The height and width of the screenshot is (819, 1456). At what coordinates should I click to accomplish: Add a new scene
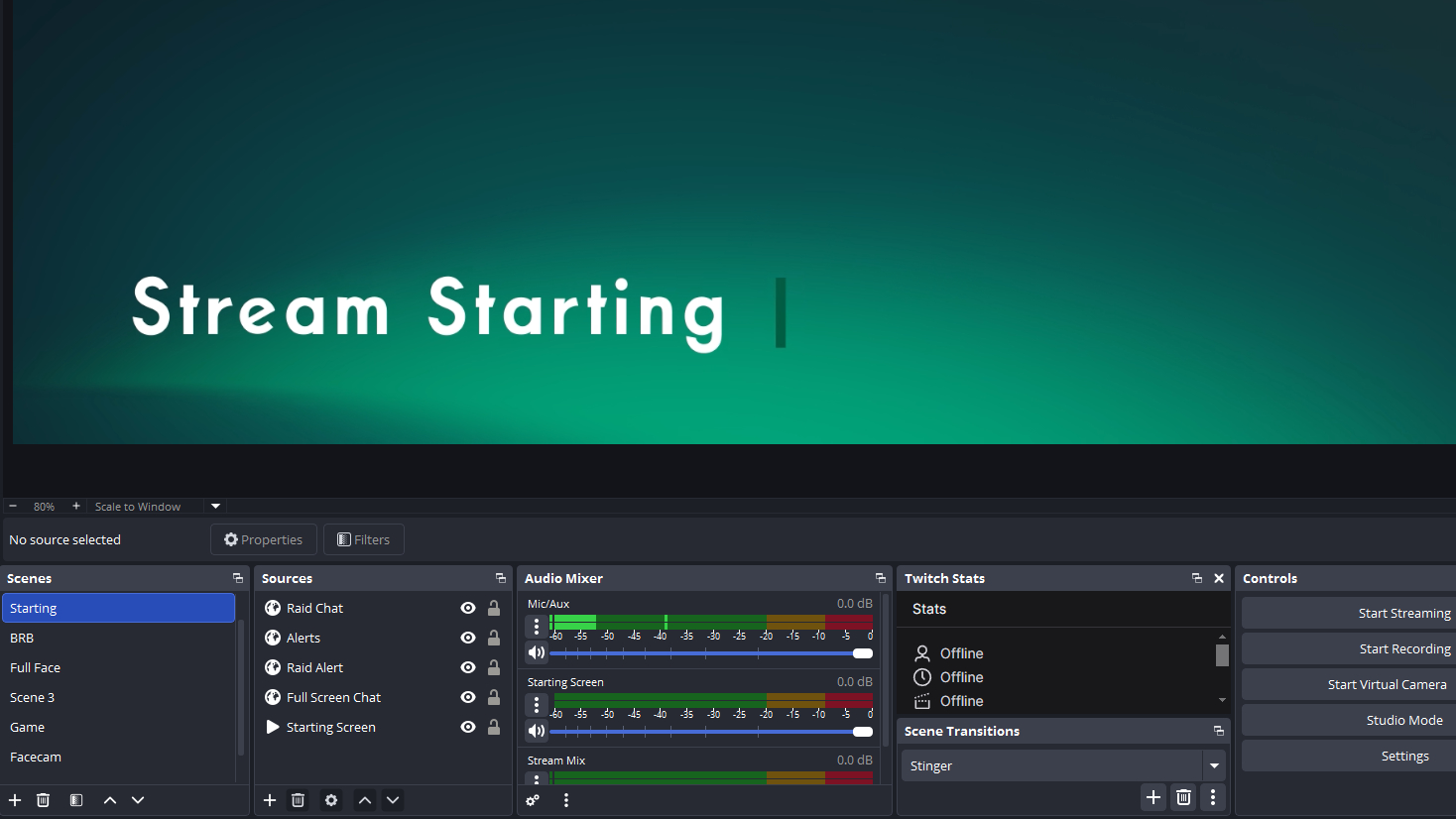[x=14, y=800]
